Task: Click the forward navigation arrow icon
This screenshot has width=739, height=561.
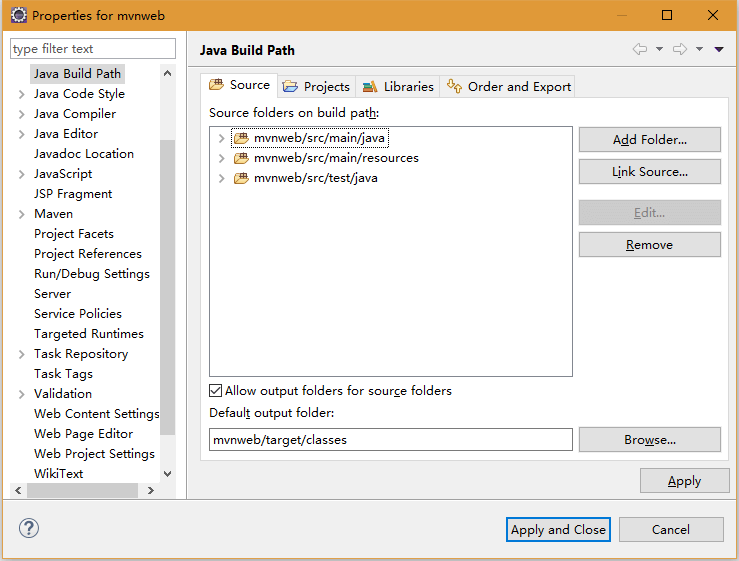Action: click(680, 49)
